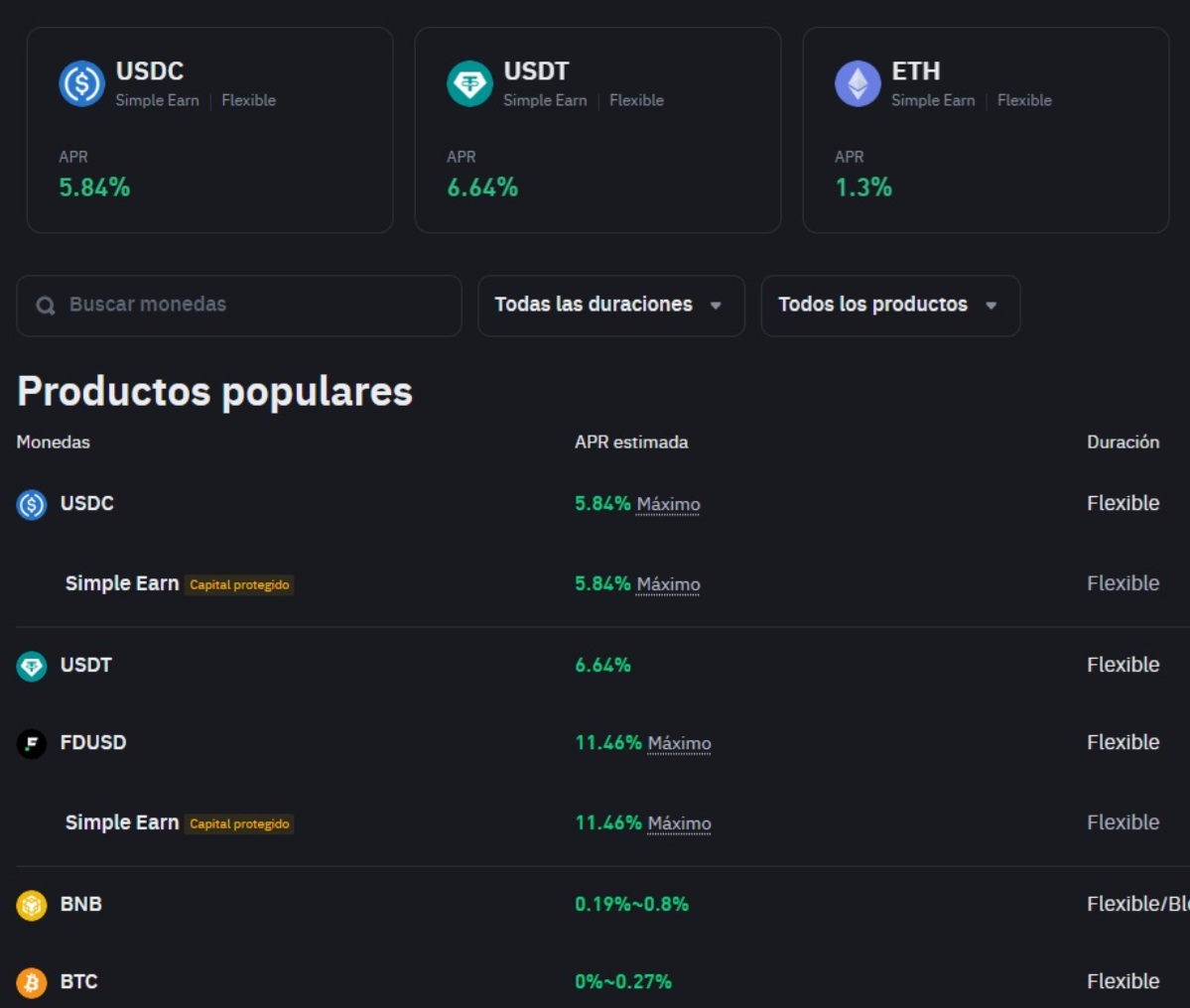The width and height of the screenshot is (1190, 1008).
Task: Select the BTC coin icon
Action: pos(33,981)
